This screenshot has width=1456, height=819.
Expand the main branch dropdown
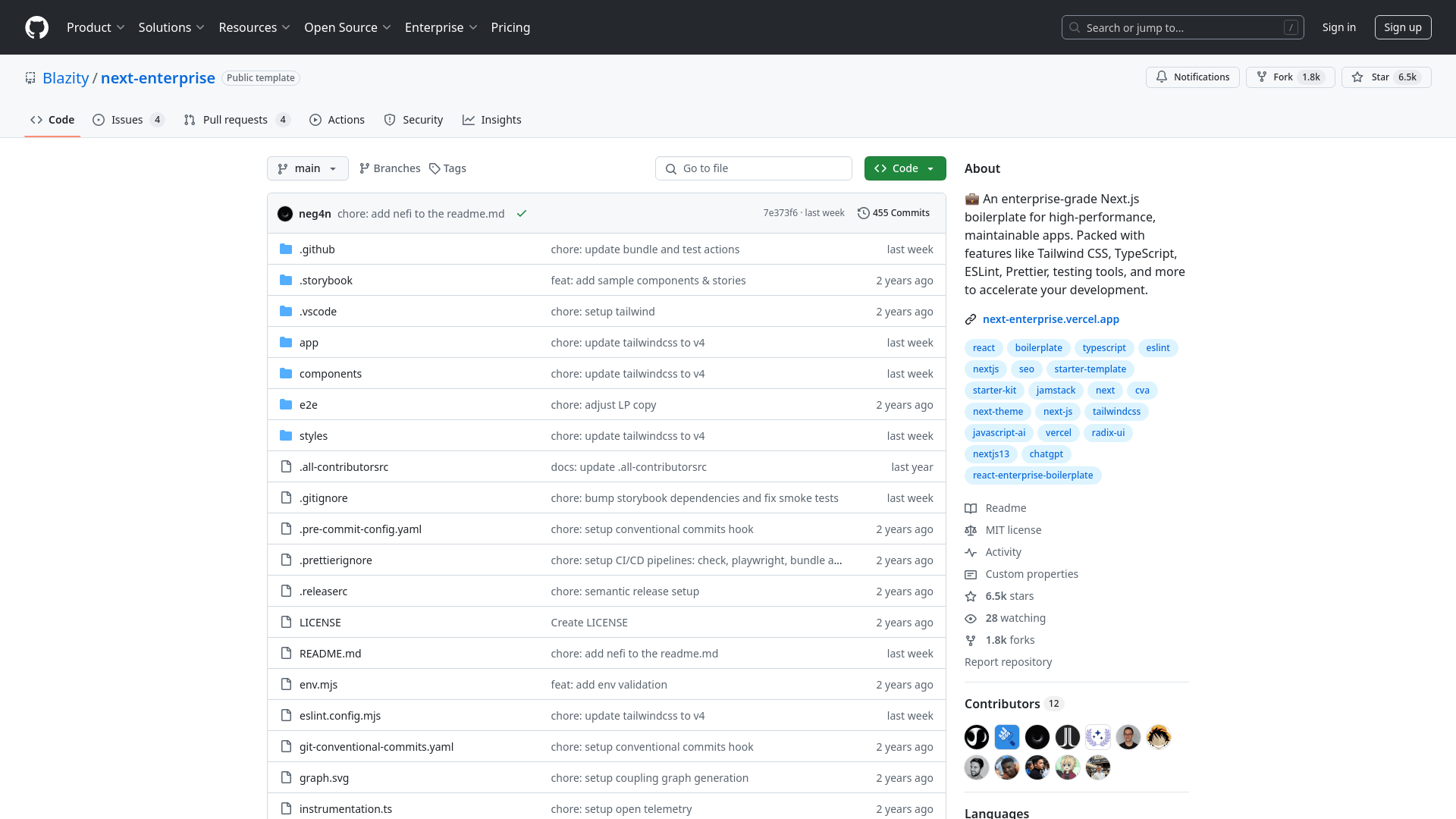(x=307, y=168)
